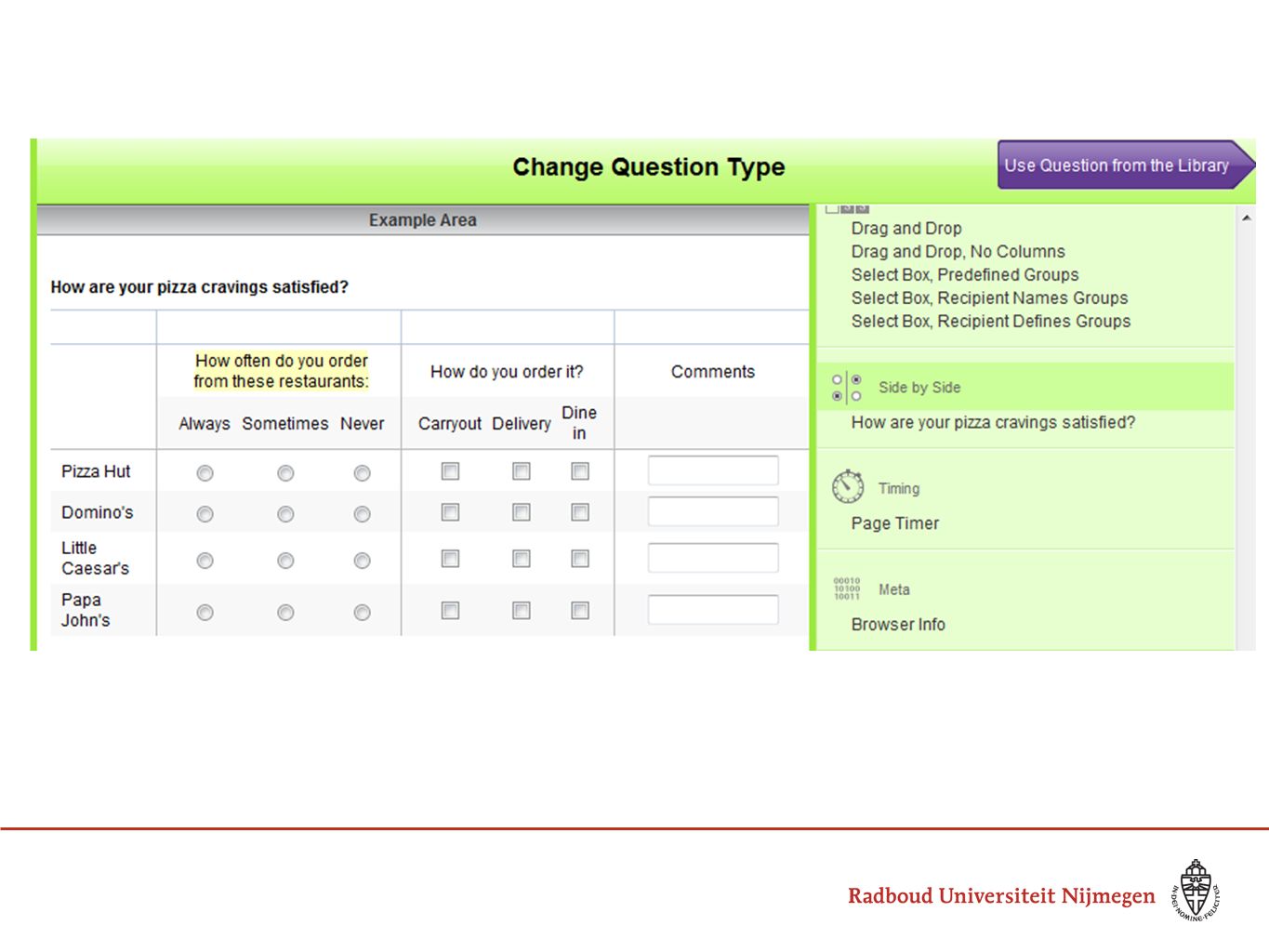1269x952 pixels.
Task: Check Carryout for Domino's
Action: (450, 512)
